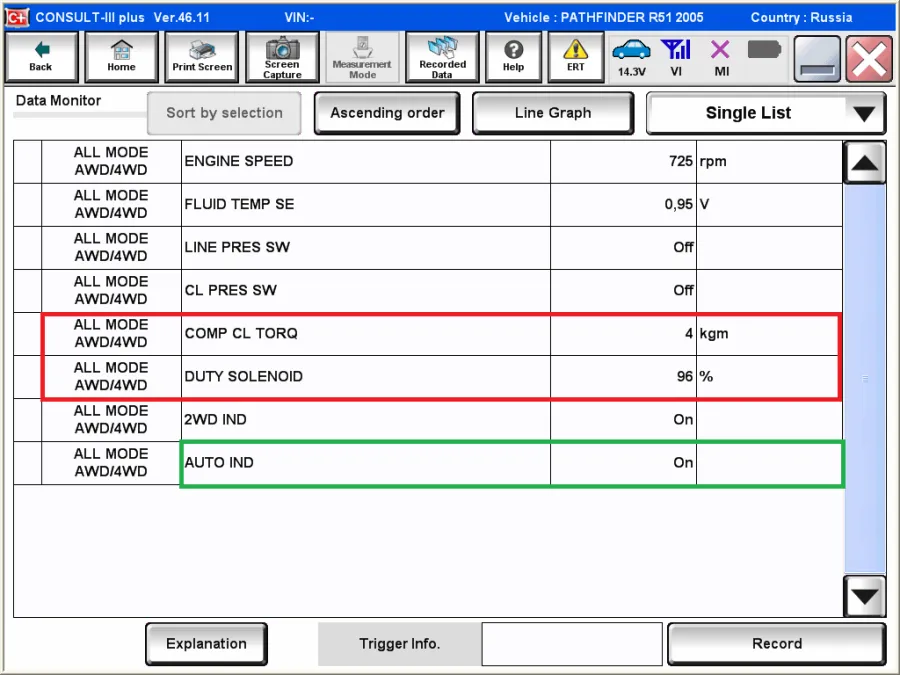Open Recorded Data from the toolbar
Image resolution: width=900 pixels, height=675 pixels.
pyautogui.click(x=442, y=57)
